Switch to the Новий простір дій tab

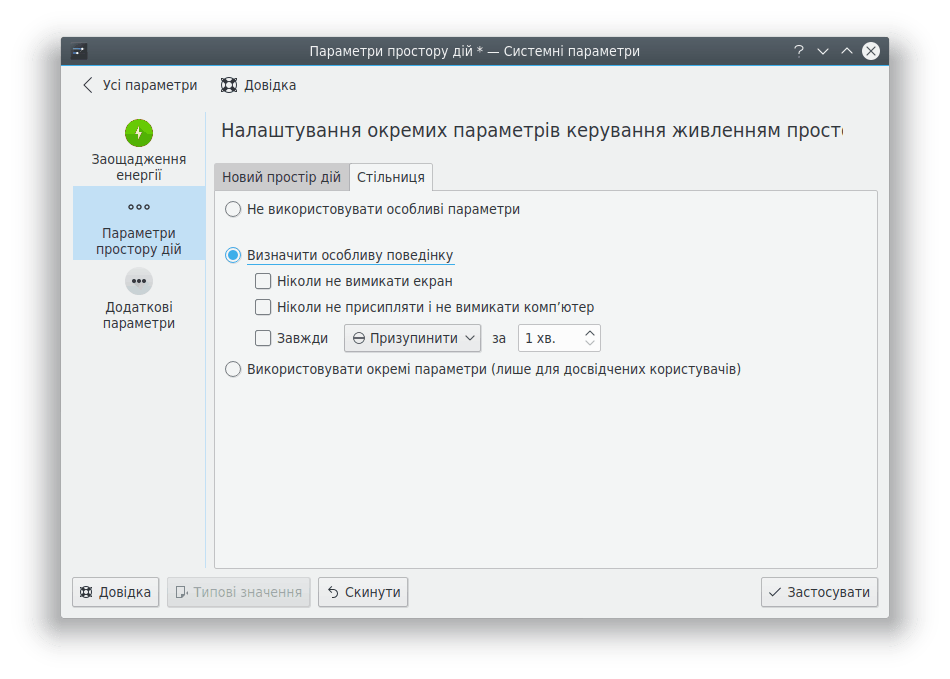(281, 177)
